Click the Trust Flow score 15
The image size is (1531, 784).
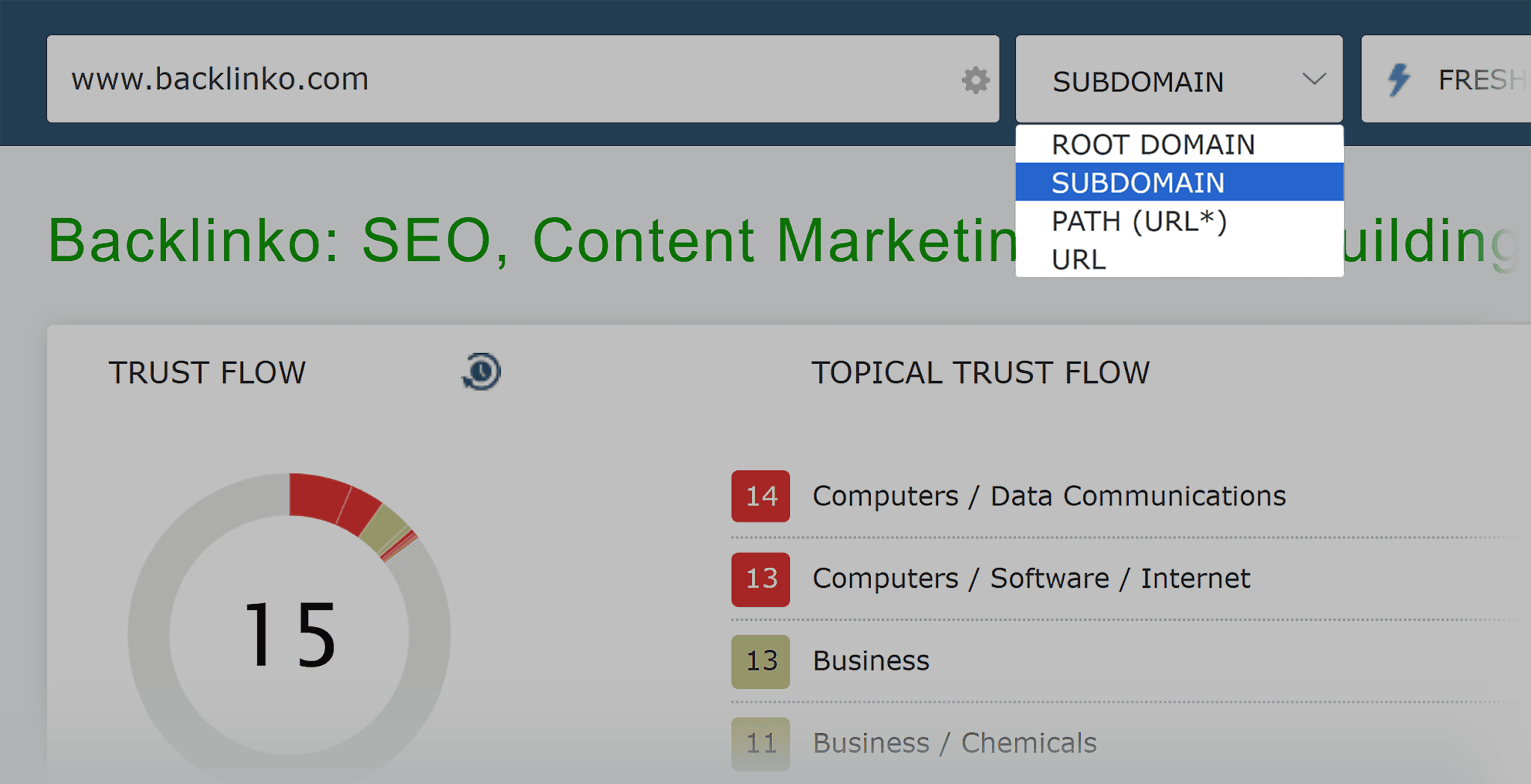(x=290, y=635)
